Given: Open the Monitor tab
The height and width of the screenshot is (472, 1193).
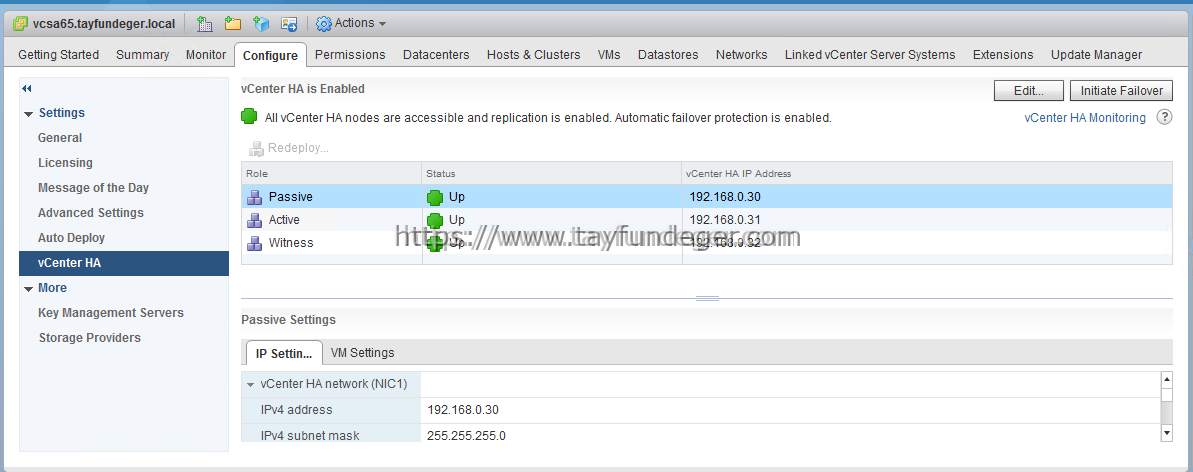Looking at the screenshot, I should (205, 55).
